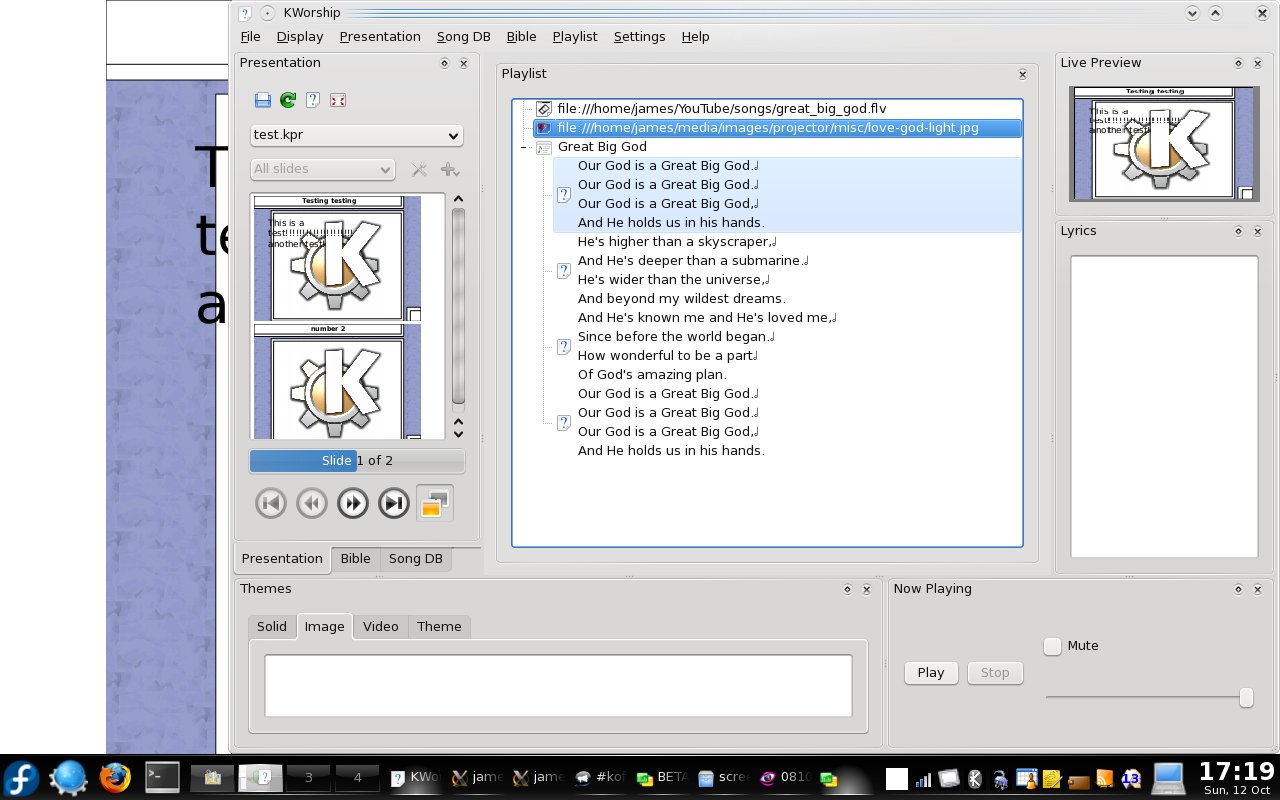This screenshot has height=800, width=1280.
Task: Click the red arrows fullscreen icon
Action: [338, 100]
